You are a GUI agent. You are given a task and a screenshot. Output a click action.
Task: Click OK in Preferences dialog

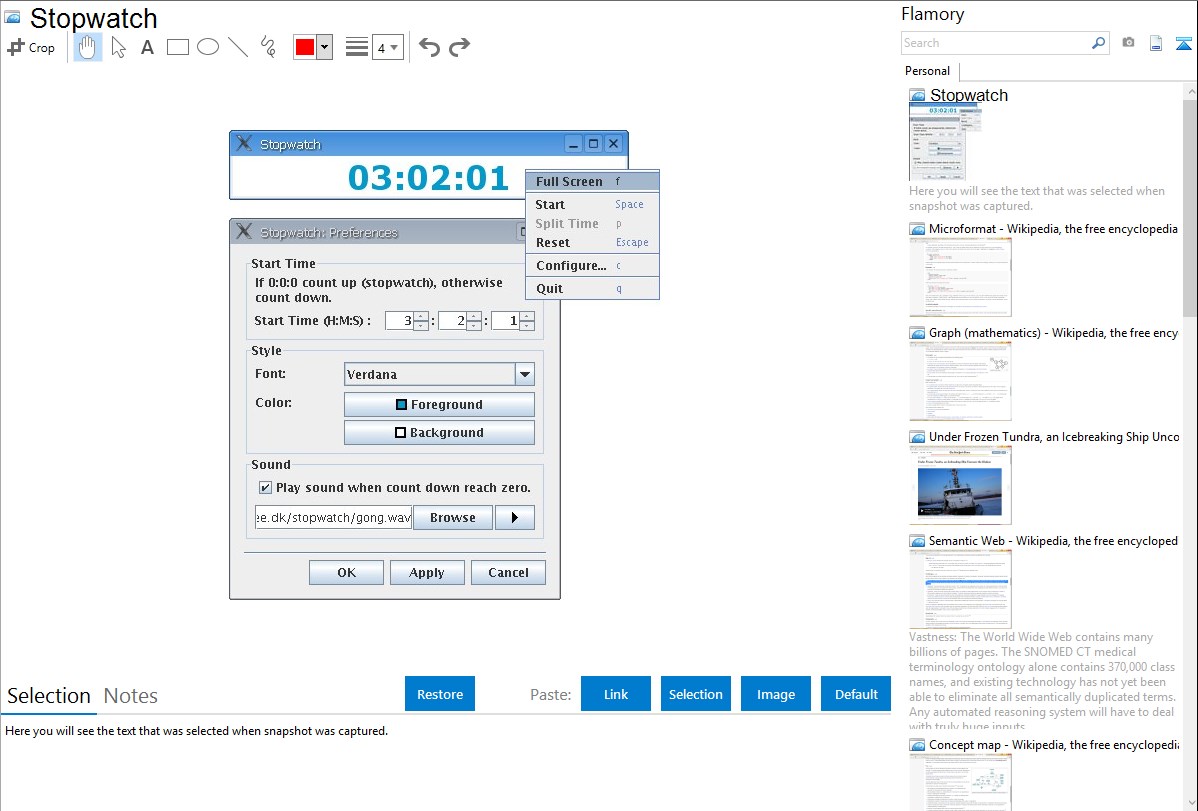point(346,573)
